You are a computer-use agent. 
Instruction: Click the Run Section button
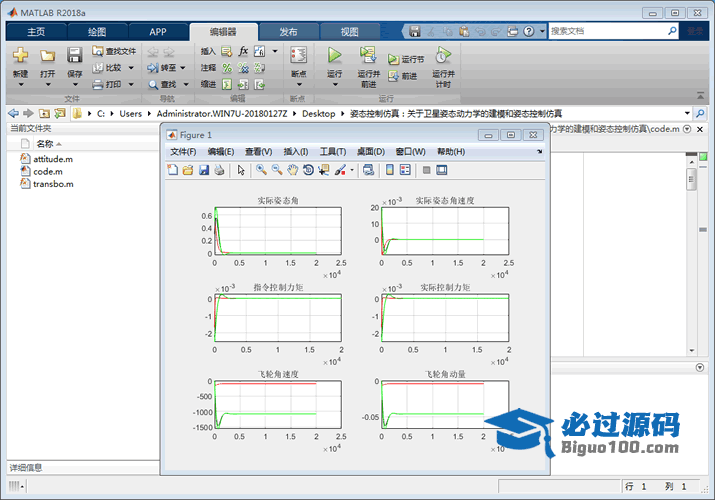pos(406,59)
